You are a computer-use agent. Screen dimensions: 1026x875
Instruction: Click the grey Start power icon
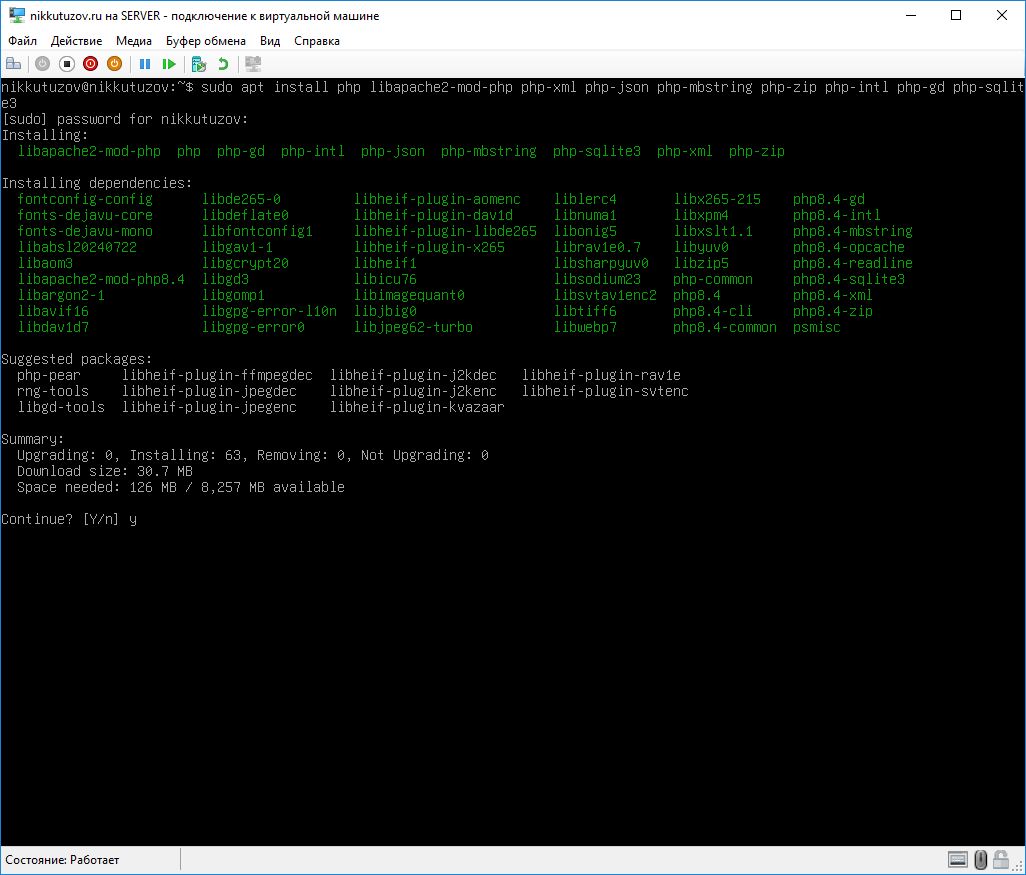[x=42, y=64]
